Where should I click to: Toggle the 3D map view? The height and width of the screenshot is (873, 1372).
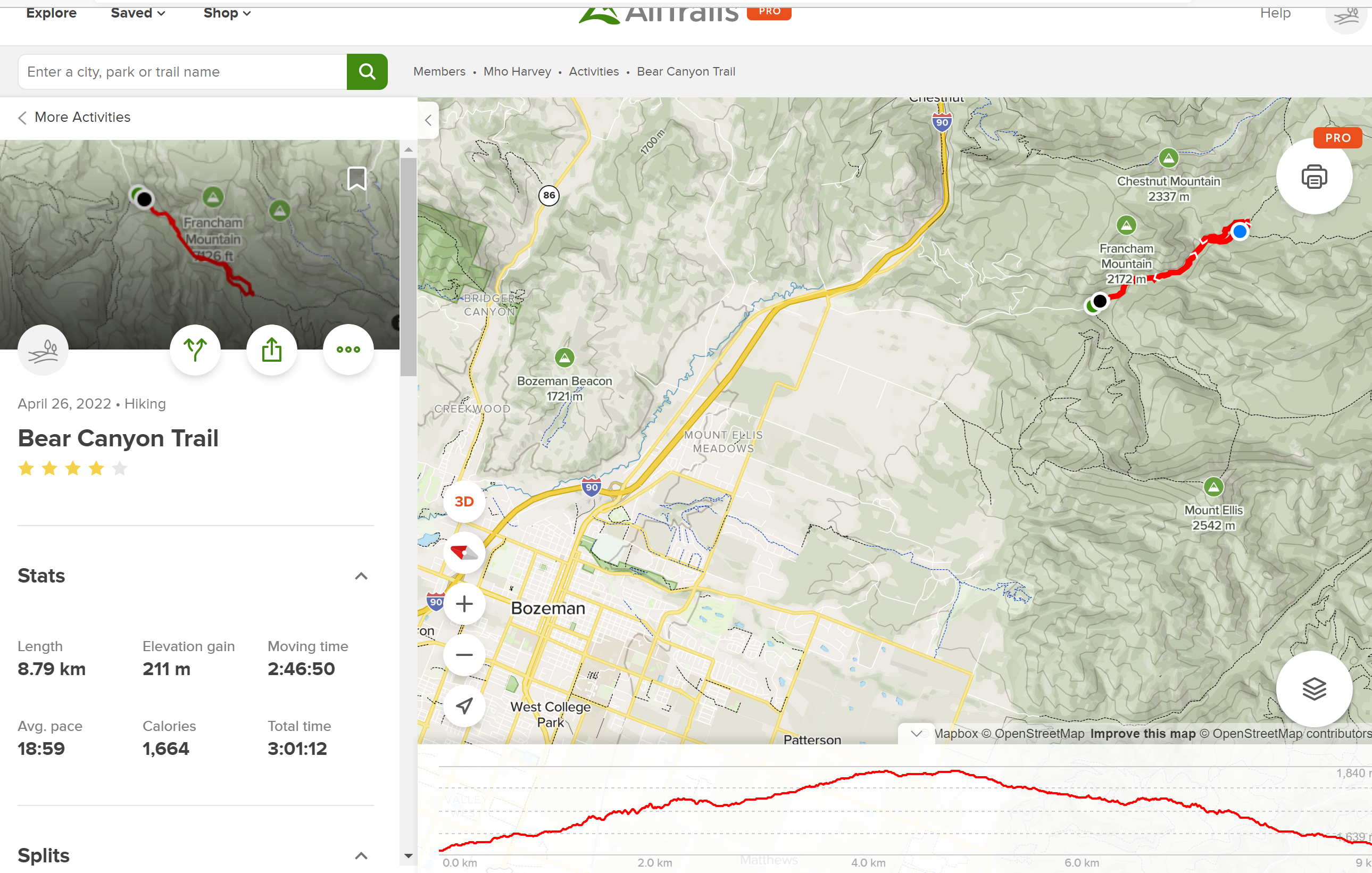pyautogui.click(x=464, y=502)
